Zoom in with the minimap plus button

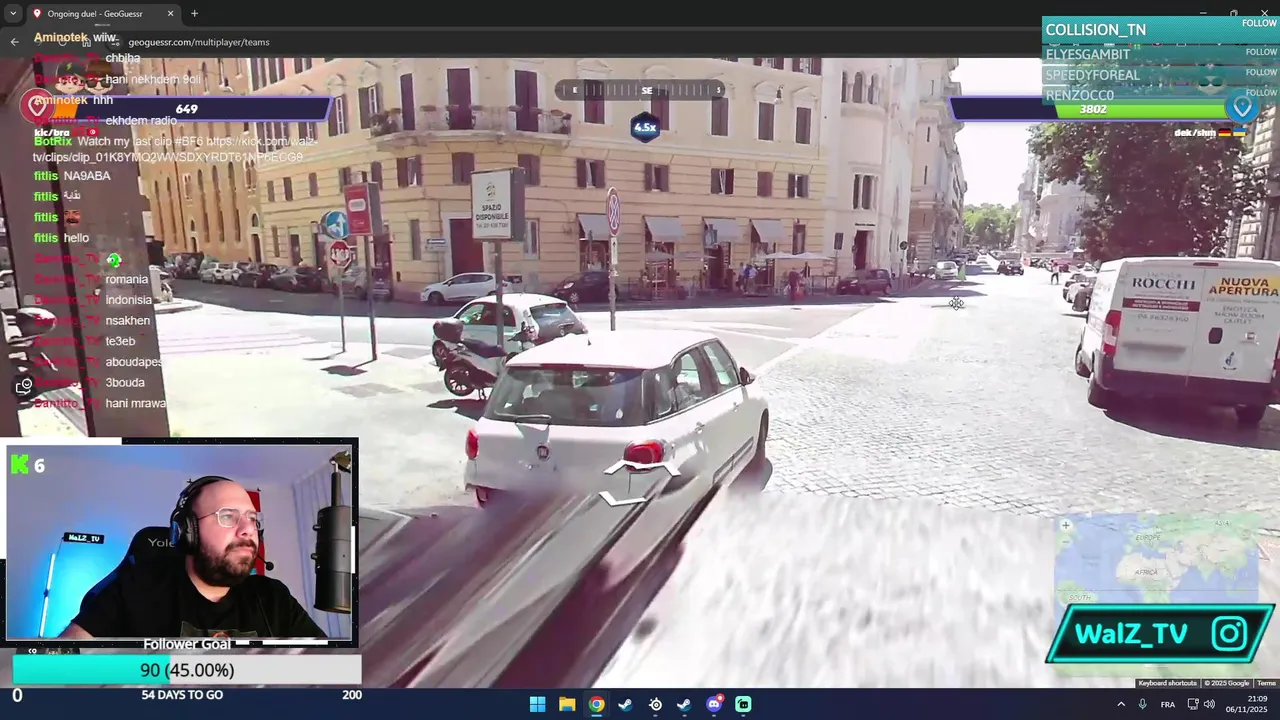[1066, 525]
